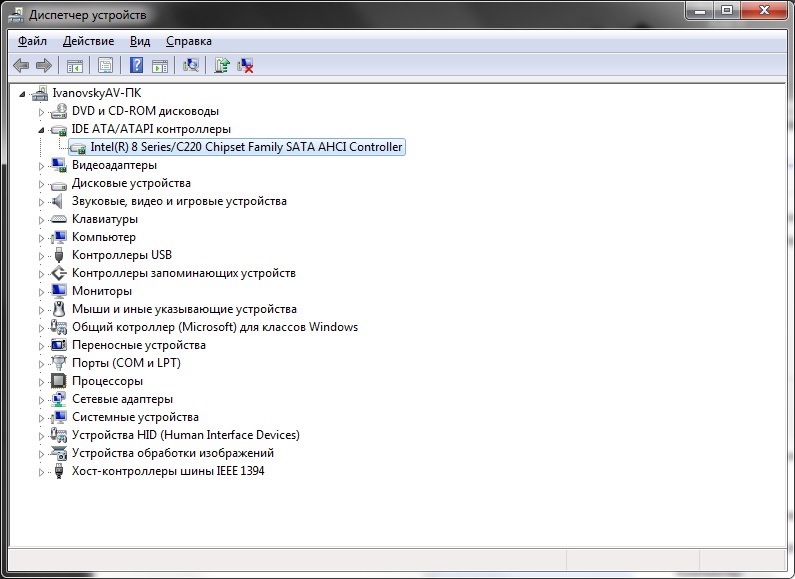Select Мыши и иные указывающие устройства
The image size is (795, 579).
pyautogui.click(x=185, y=309)
